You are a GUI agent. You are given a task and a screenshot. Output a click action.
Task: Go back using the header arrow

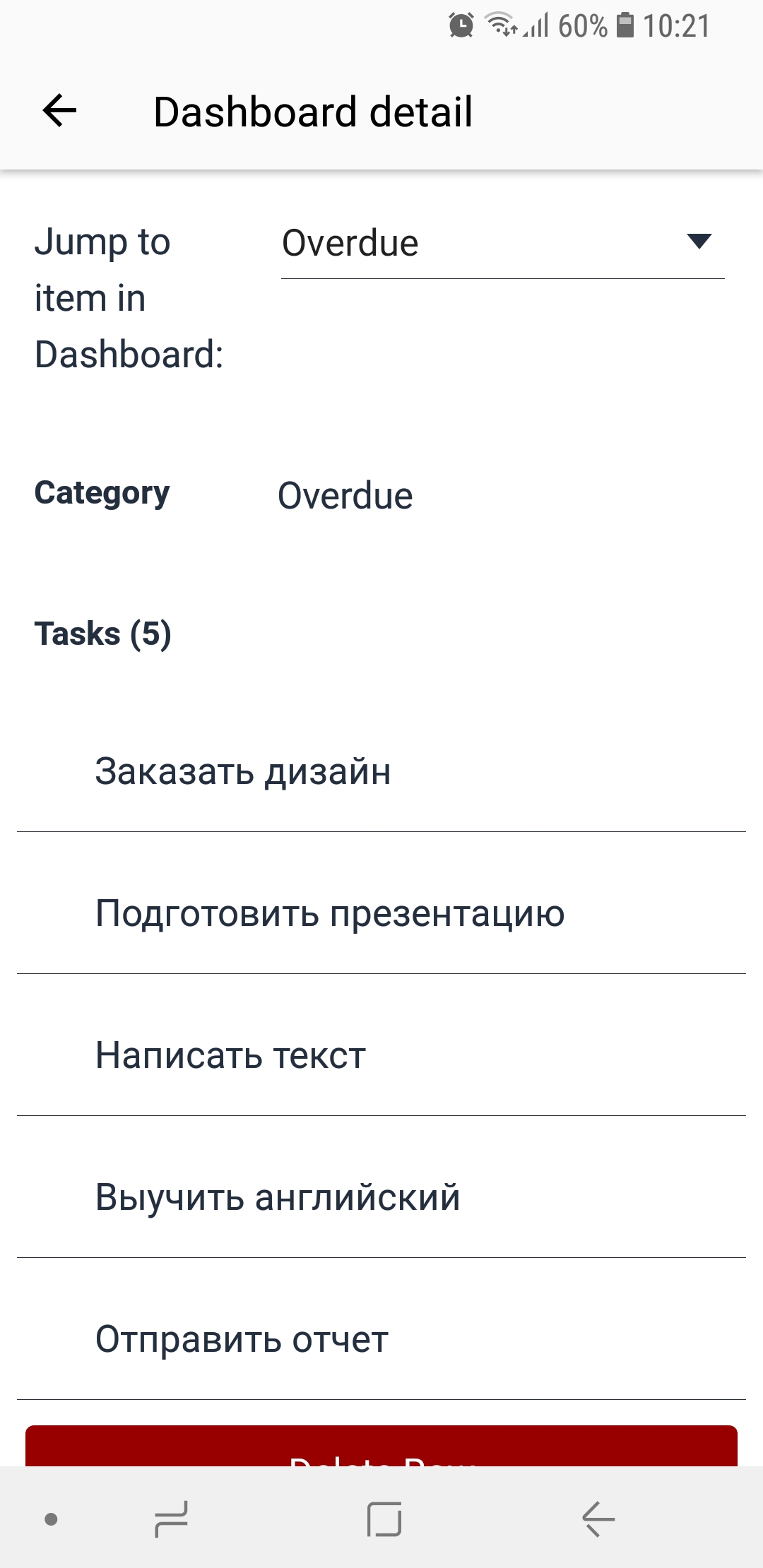click(59, 111)
